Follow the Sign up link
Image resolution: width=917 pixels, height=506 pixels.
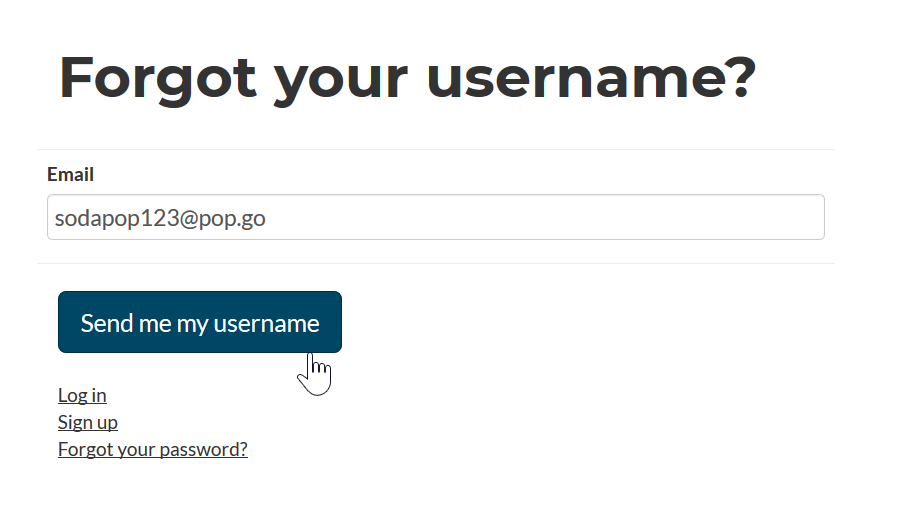(88, 422)
